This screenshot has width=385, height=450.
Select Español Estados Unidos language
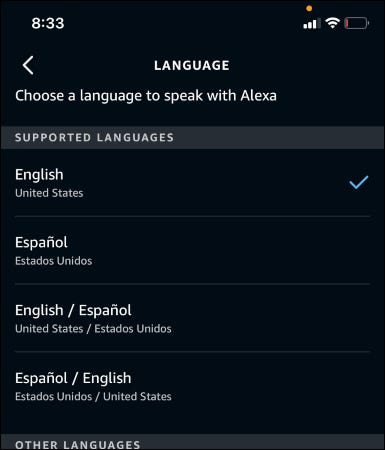(x=192, y=250)
